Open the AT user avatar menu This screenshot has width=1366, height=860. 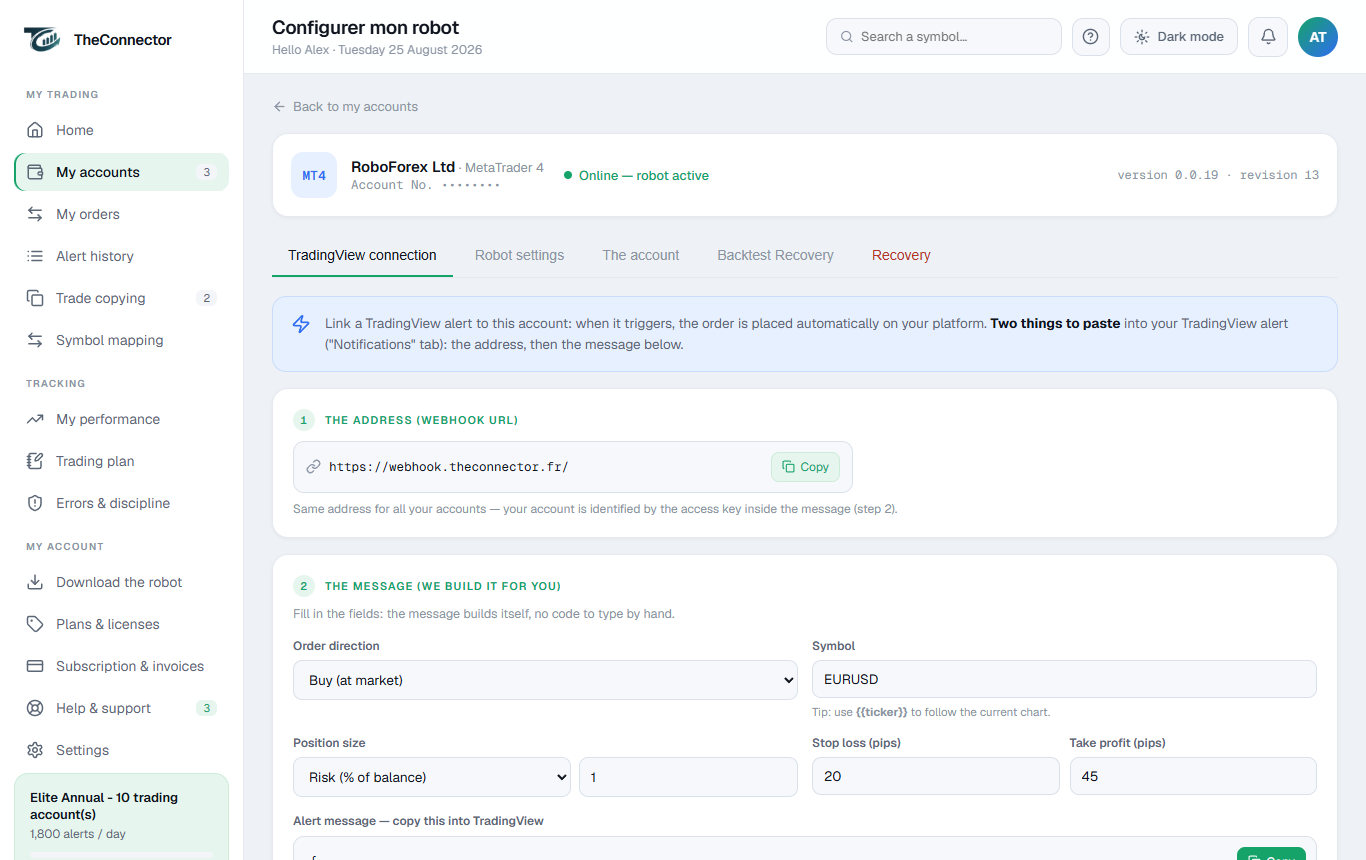click(1318, 37)
